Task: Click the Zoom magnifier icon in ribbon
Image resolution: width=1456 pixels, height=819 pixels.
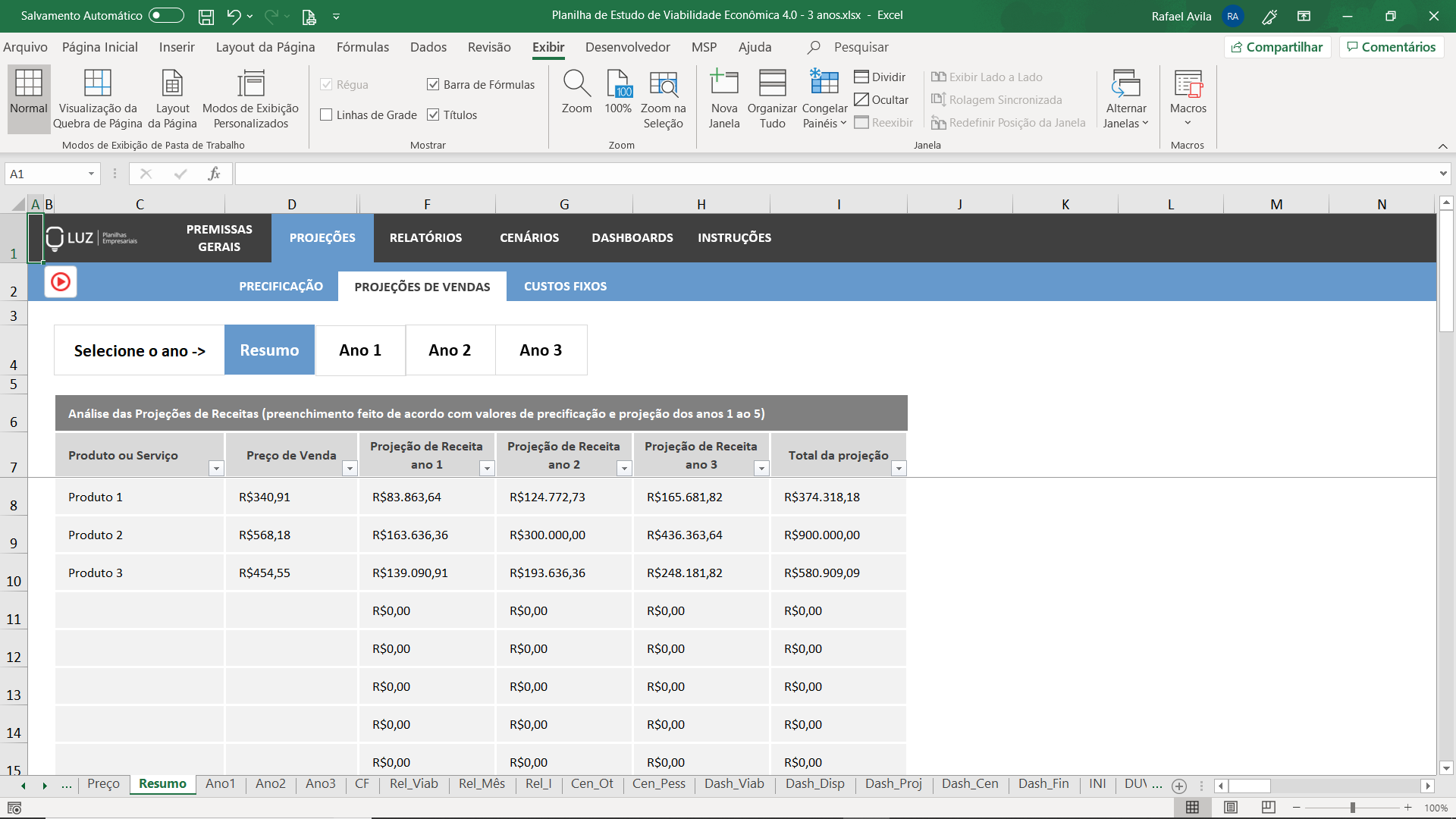Action: (576, 84)
